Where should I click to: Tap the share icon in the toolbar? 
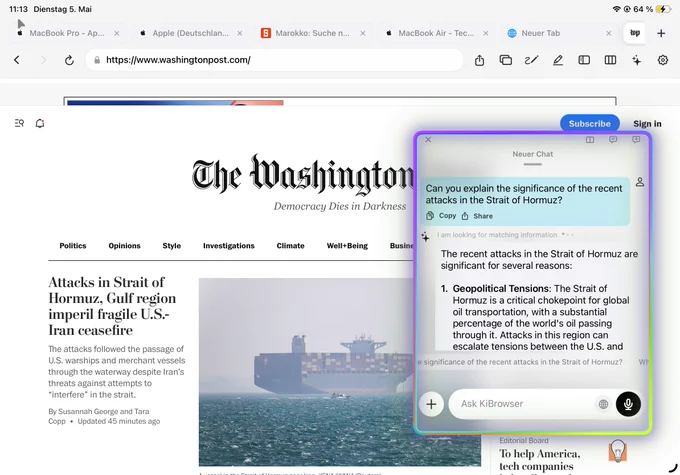pos(479,60)
